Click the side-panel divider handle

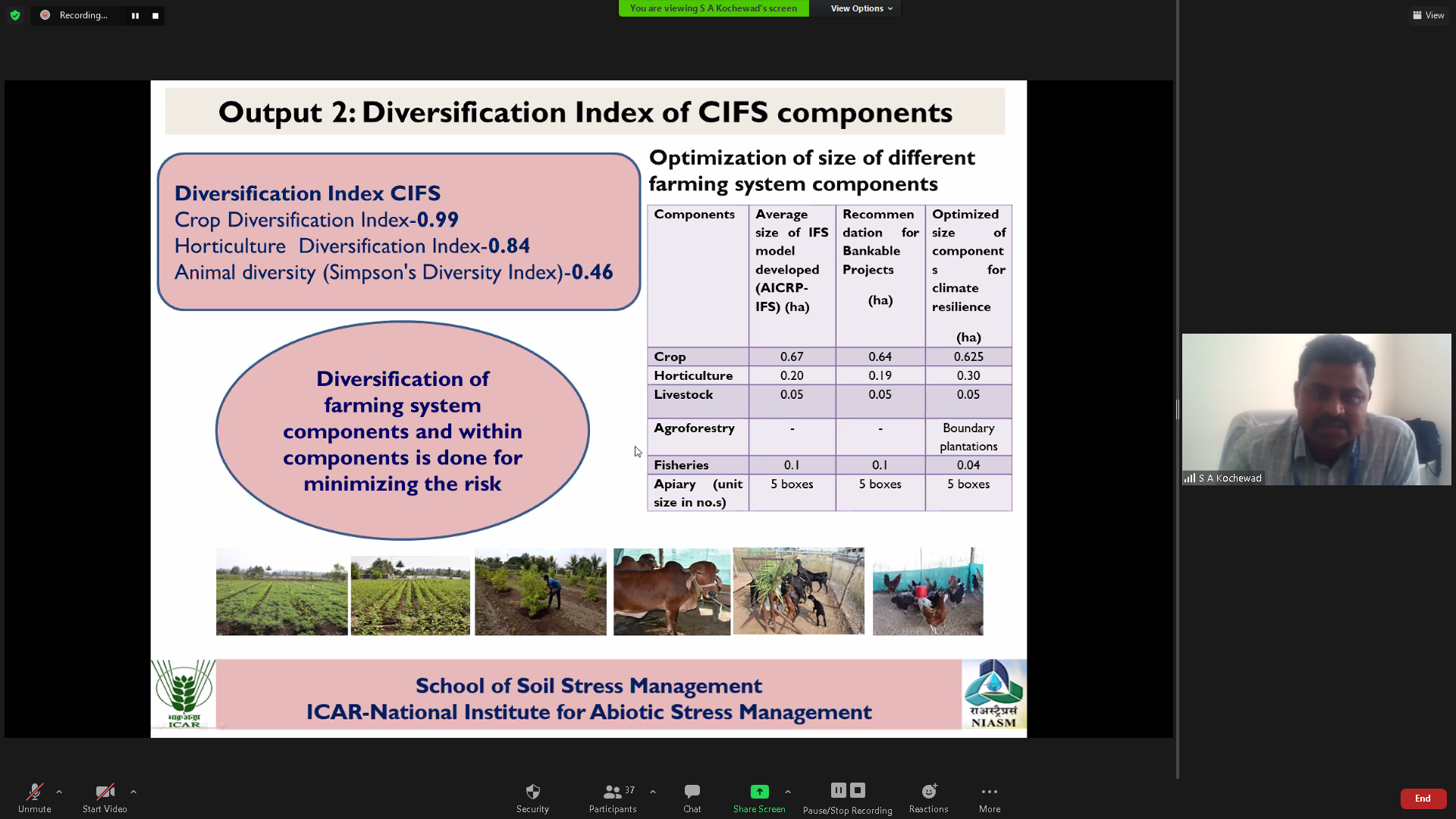(1178, 409)
